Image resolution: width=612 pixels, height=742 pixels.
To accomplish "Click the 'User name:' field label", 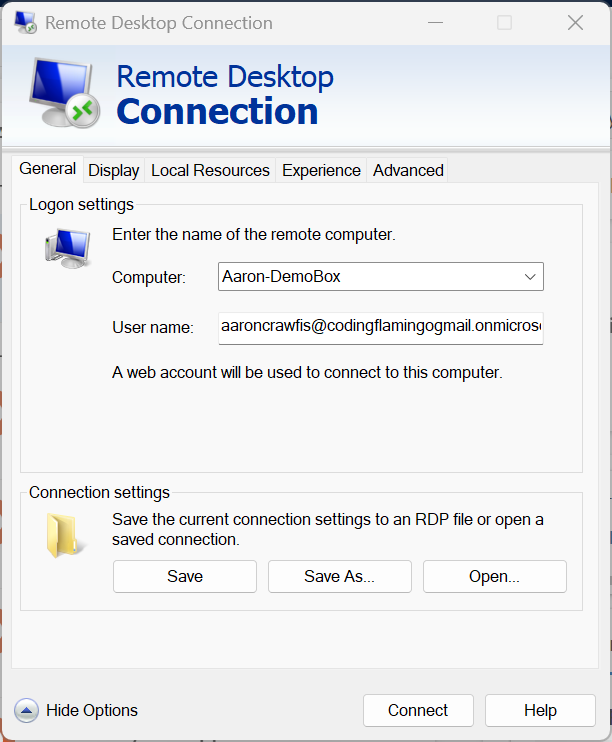I will pyautogui.click(x=153, y=327).
